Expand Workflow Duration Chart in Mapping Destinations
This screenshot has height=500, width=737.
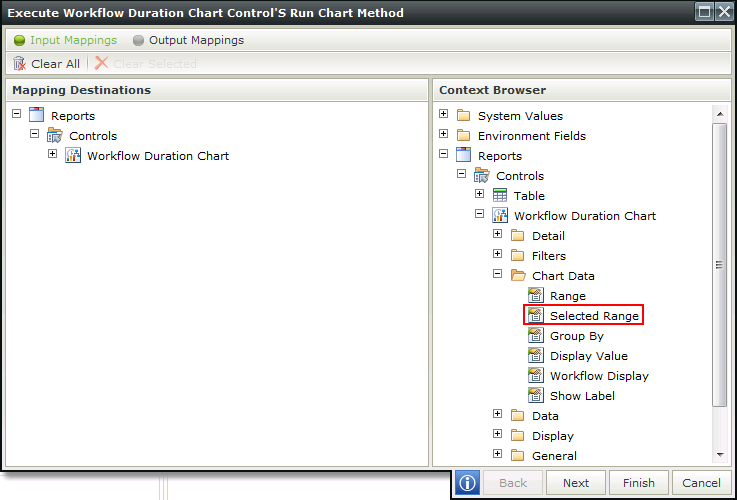53,154
